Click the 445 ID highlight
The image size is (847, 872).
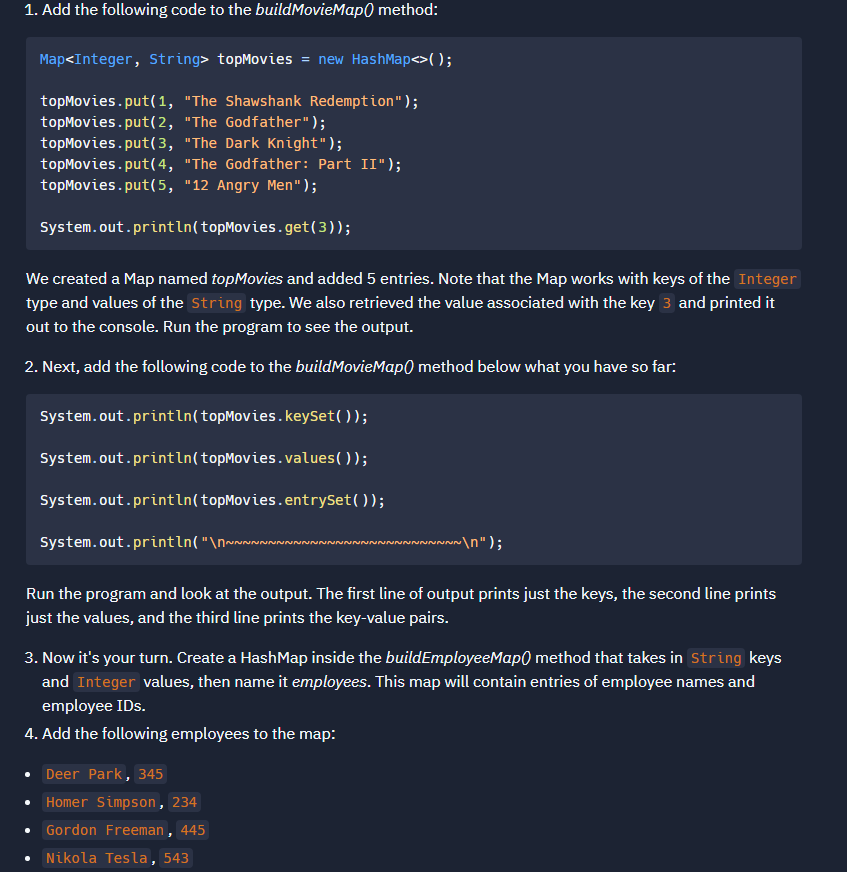(x=192, y=829)
